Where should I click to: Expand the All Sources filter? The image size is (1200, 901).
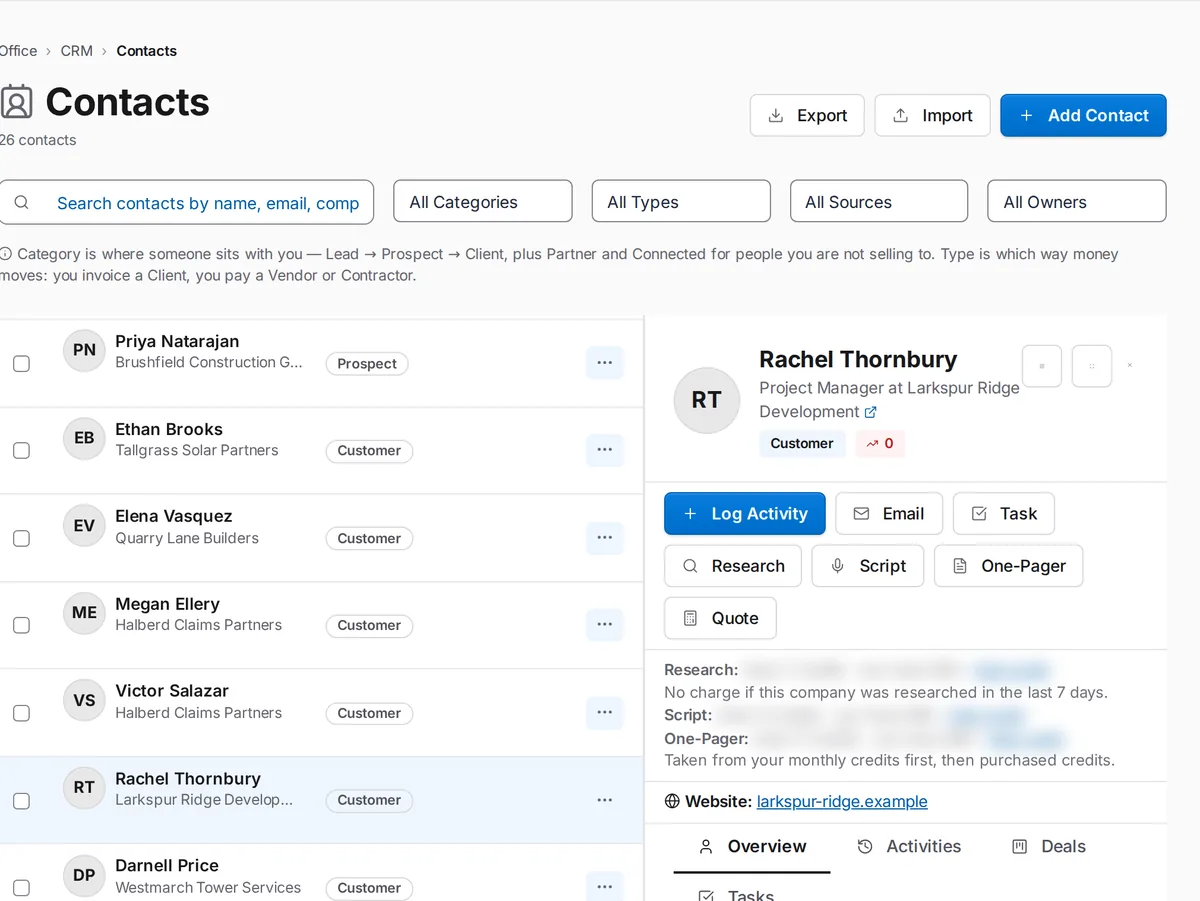[x=879, y=201]
